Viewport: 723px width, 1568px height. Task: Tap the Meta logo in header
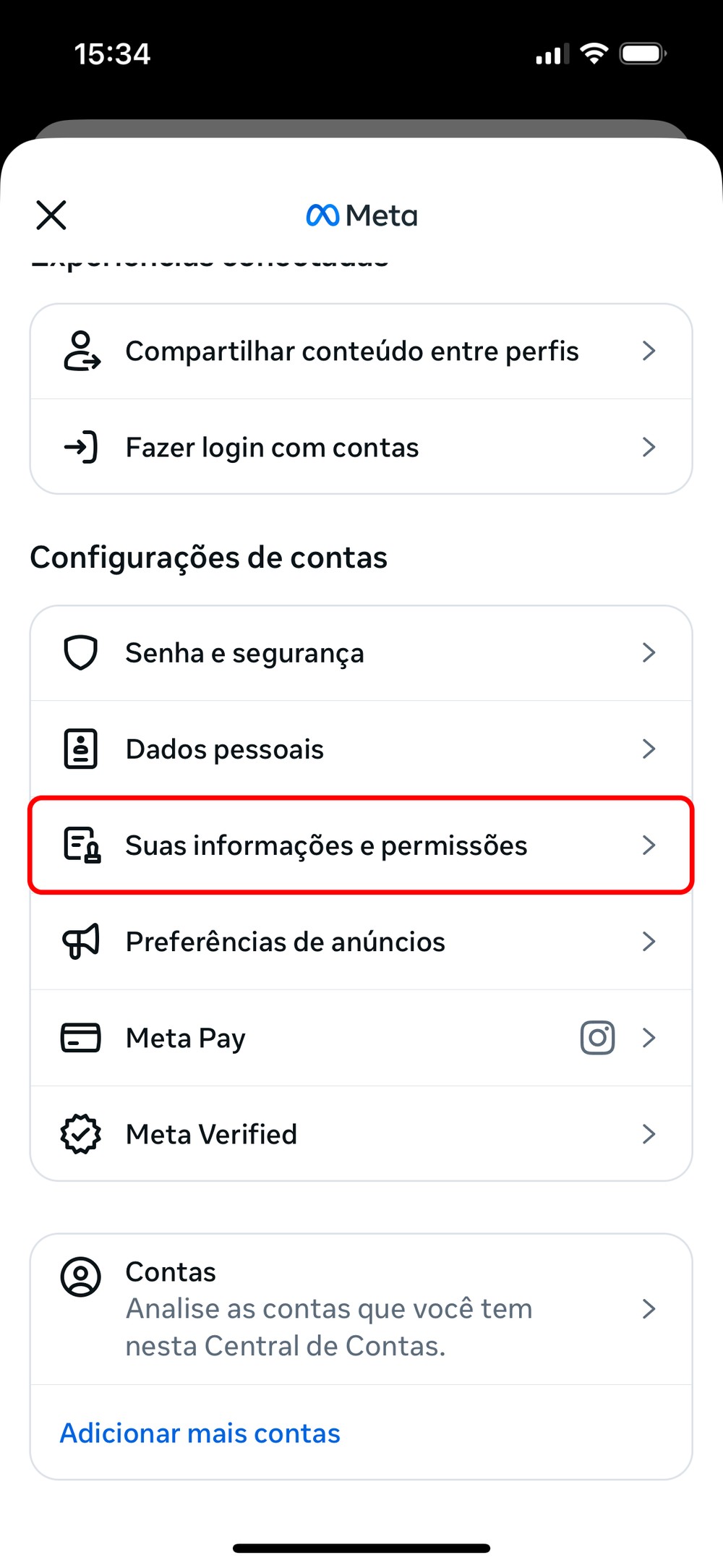[361, 216]
